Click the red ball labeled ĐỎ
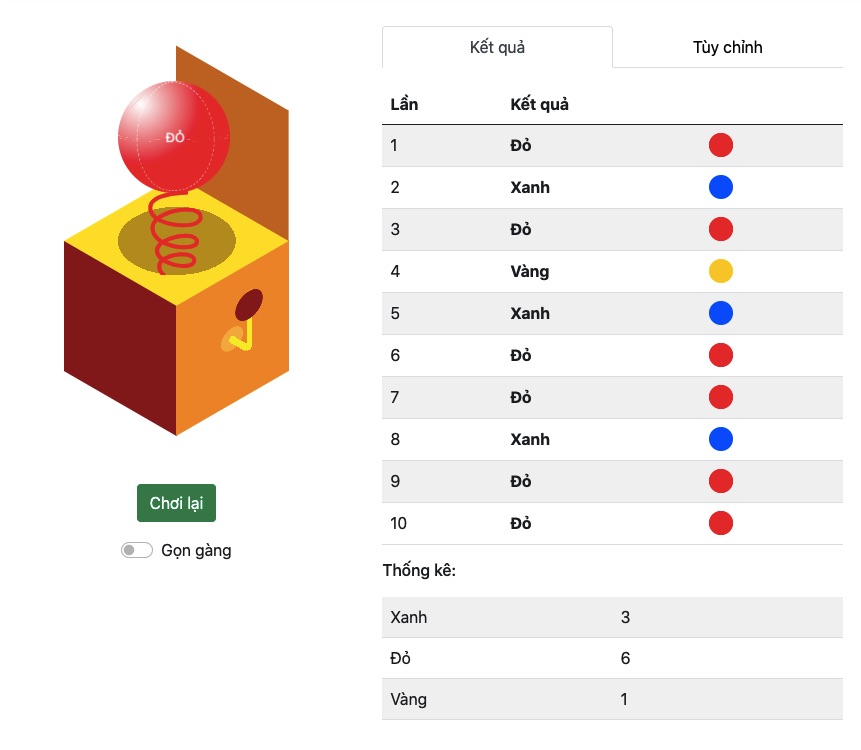861x750 pixels. [x=174, y=137]
